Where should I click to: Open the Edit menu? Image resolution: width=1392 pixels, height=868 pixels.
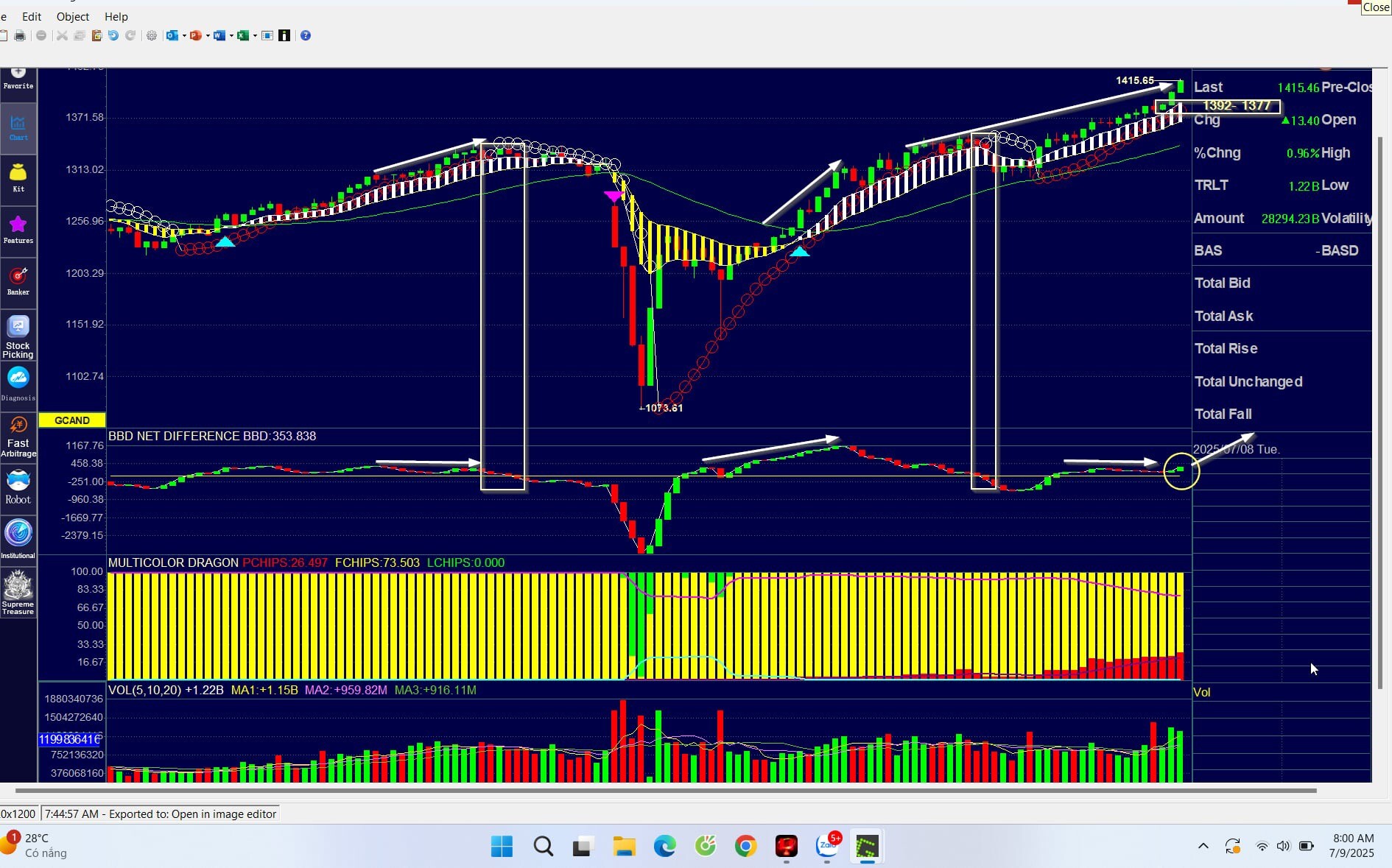coord(32,16)
